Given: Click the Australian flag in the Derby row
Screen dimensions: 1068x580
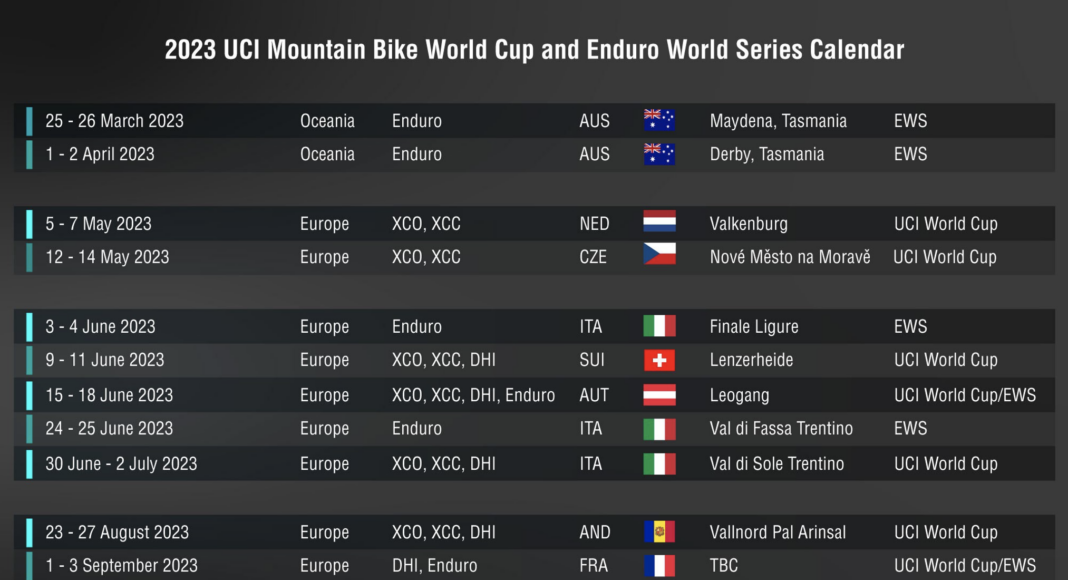Looking at the screenshot, I should (x=659, y=154).
